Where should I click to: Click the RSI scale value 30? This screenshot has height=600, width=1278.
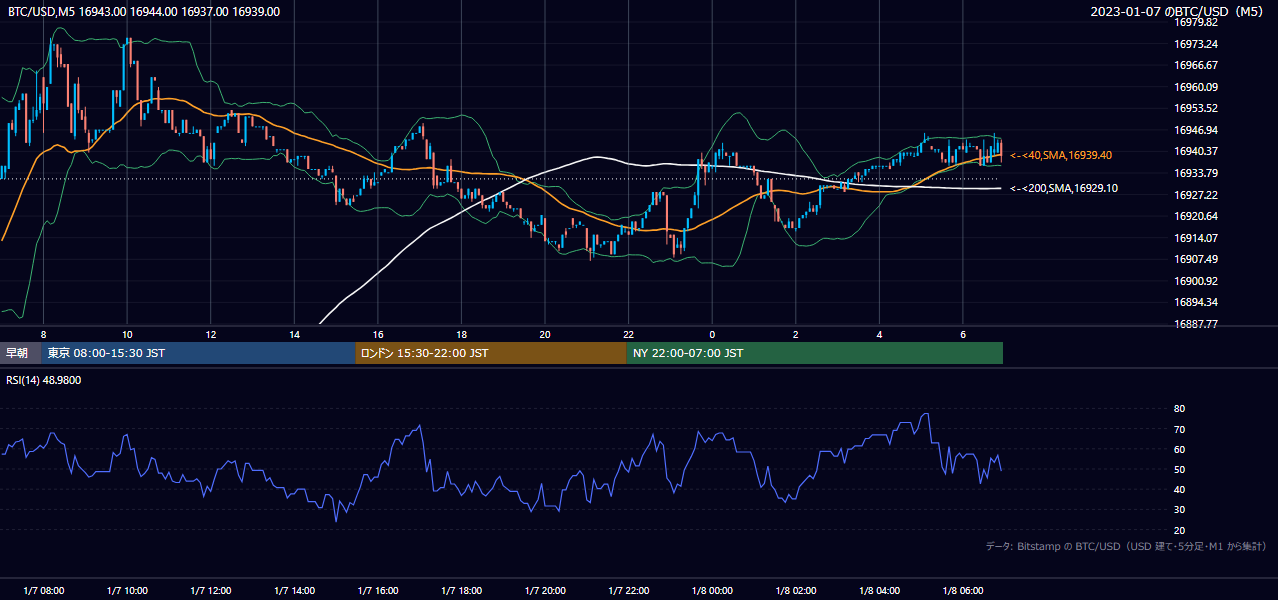(1179, 509)
